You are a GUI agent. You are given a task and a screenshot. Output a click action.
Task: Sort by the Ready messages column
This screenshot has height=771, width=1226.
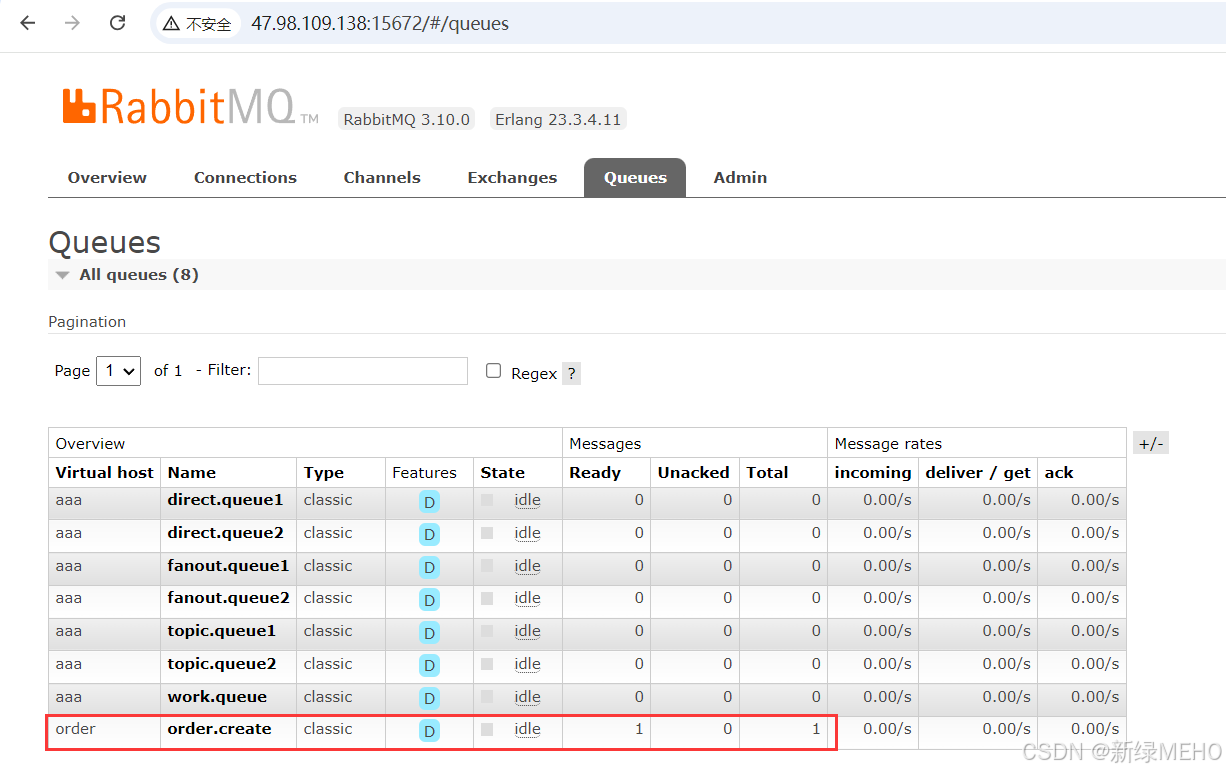[595, 473]
